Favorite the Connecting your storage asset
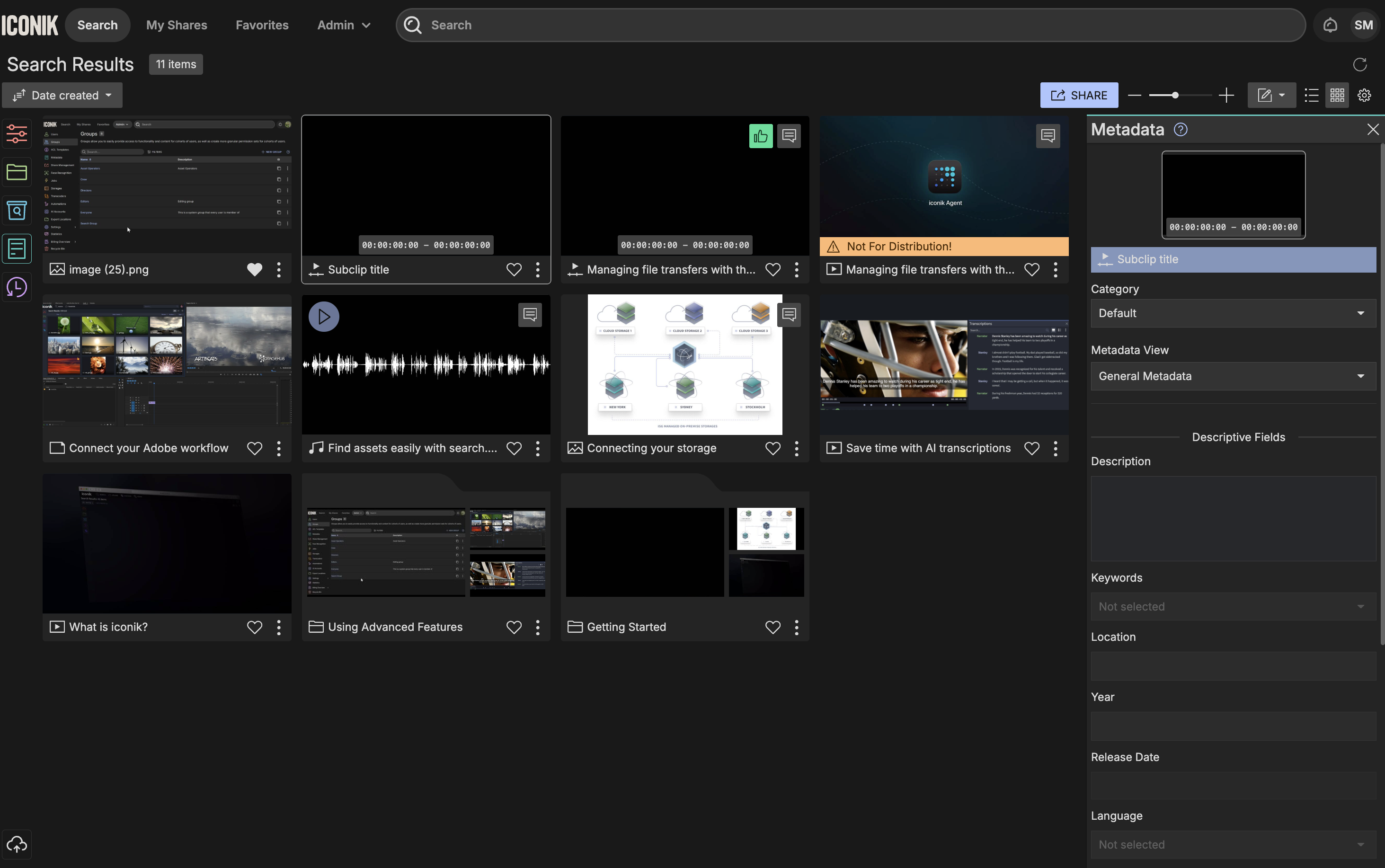This screenshot has height=868, width=1385. tap(772, 448)
